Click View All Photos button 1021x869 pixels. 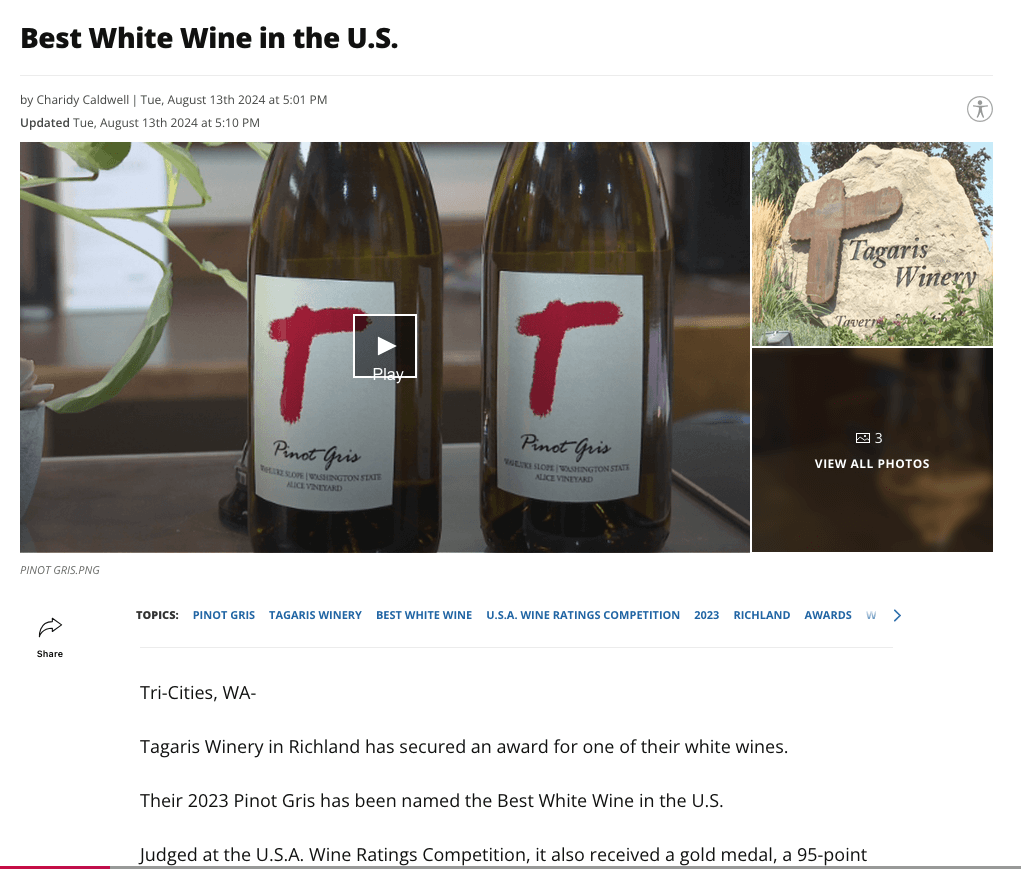872,464
